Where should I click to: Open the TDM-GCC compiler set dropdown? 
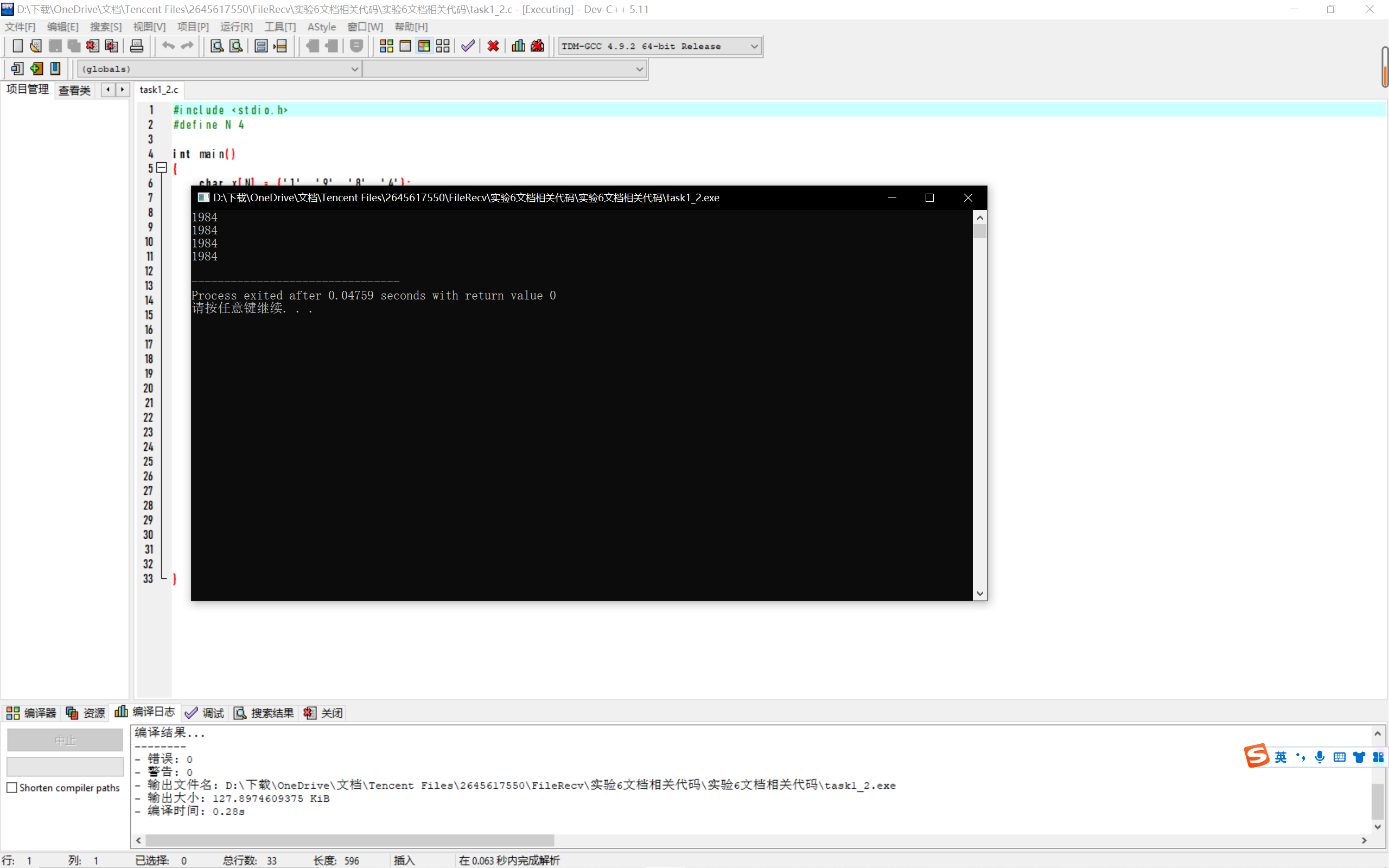click(754, 46)
